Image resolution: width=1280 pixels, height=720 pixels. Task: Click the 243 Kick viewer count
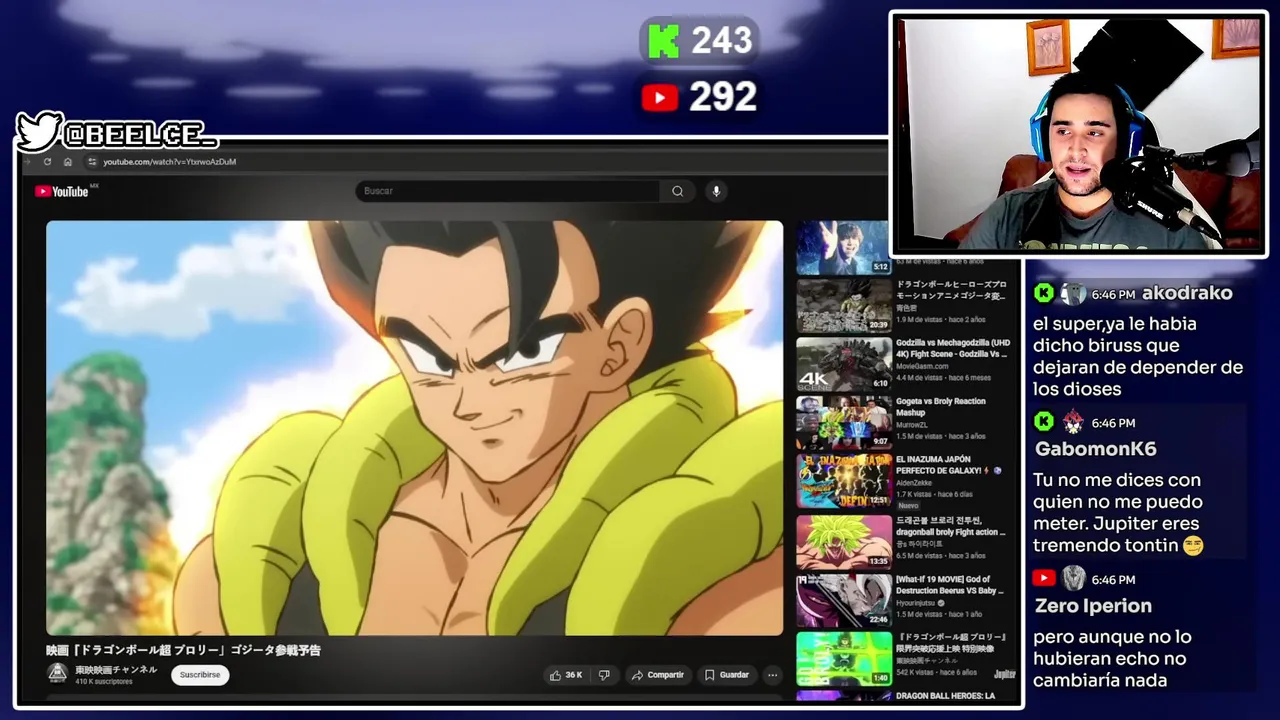(x=721, y=41)
